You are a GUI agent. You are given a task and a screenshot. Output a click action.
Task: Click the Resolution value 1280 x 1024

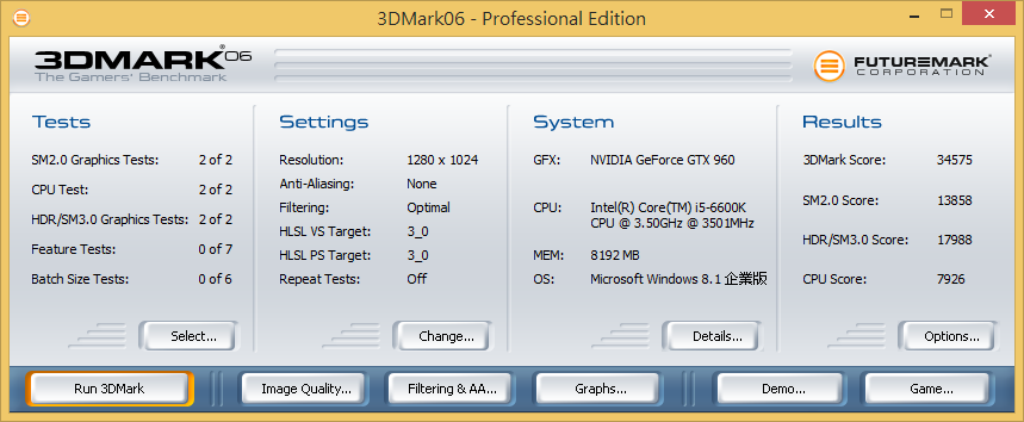coord(442,160)
